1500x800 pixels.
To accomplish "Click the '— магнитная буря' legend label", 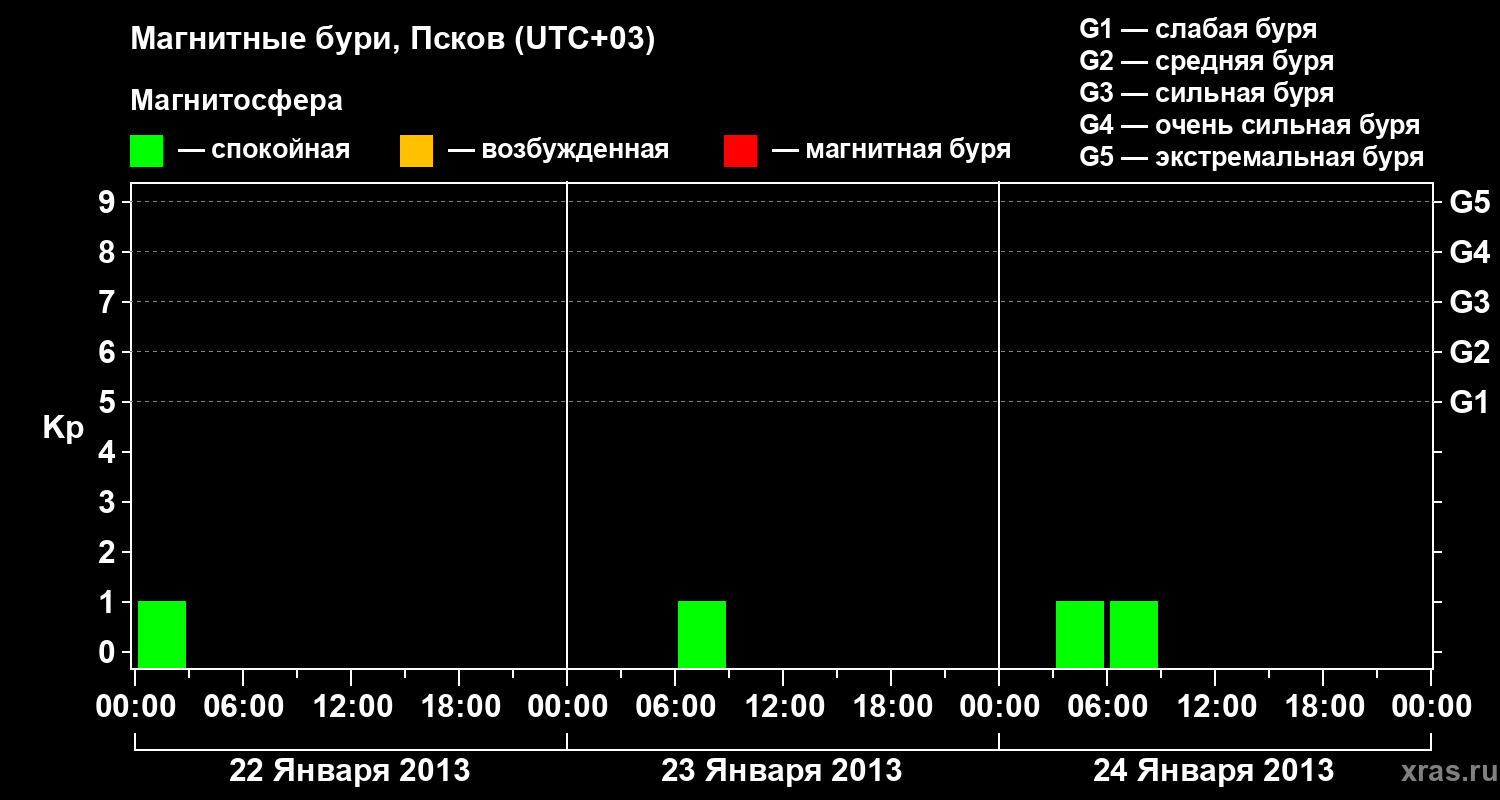I will (891, 150).
